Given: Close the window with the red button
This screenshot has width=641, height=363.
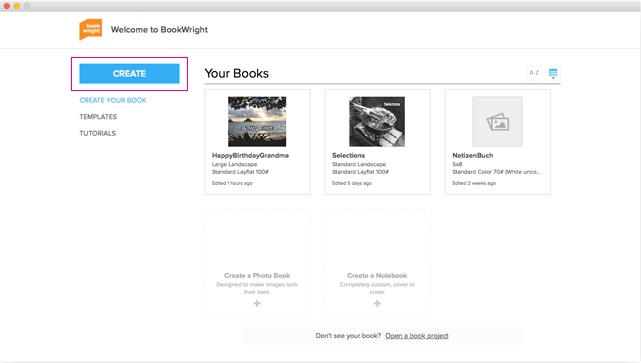Looking at the screenshot, I should 7,6.
